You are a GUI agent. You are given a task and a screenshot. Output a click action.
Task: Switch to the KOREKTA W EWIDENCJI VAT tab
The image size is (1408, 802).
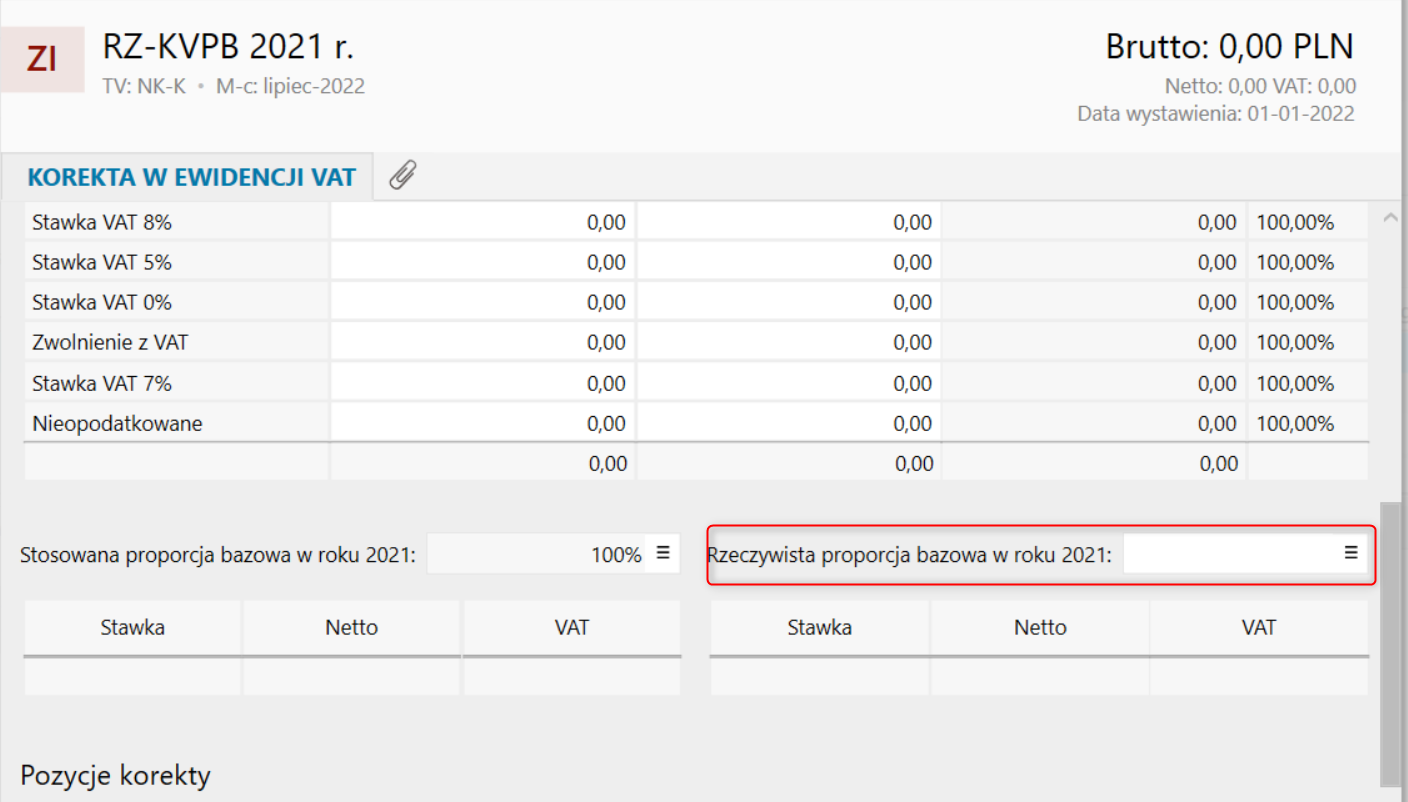click(191, 178)
